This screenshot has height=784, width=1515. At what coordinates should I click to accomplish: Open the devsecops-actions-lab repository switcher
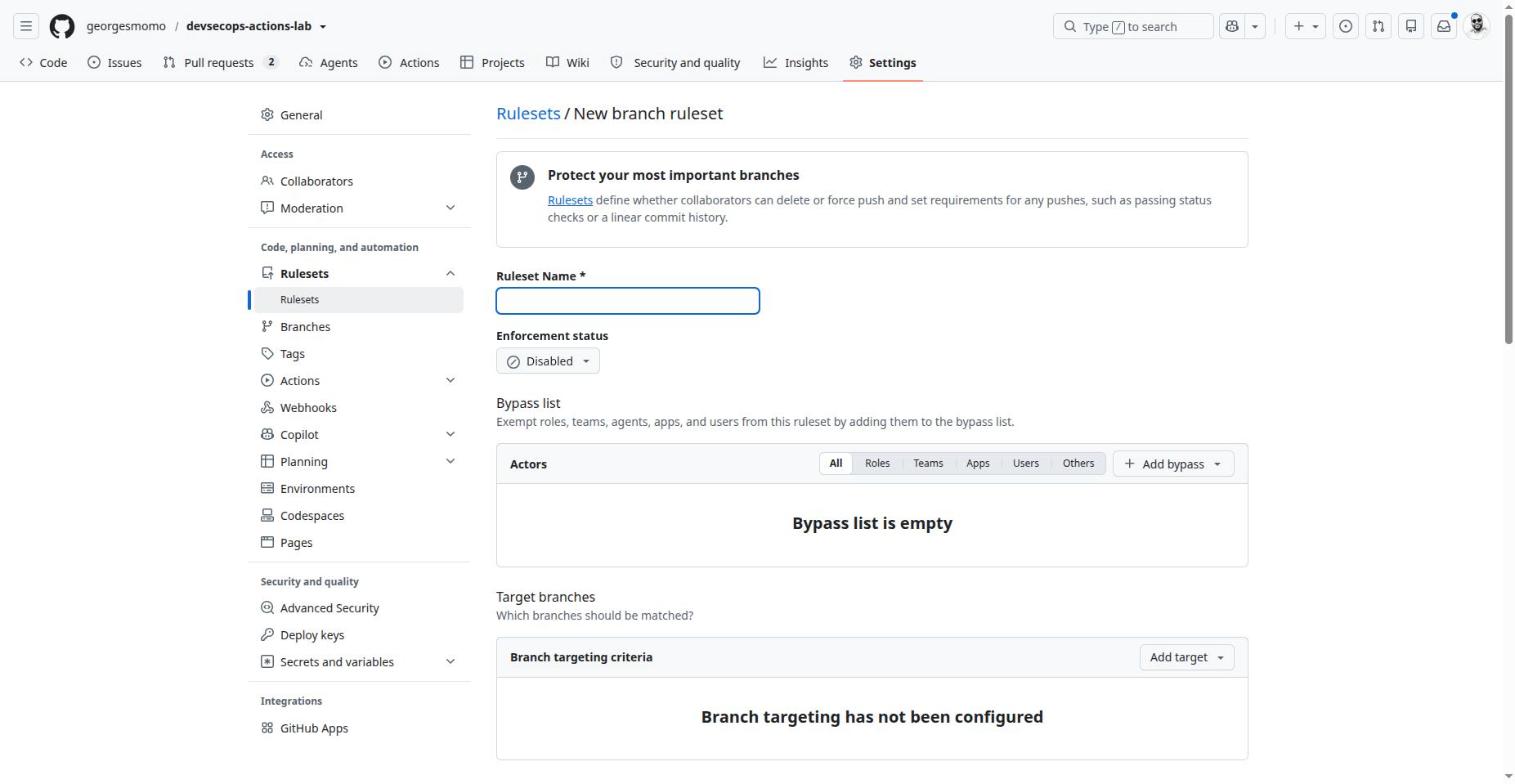(x=256, y=26)
